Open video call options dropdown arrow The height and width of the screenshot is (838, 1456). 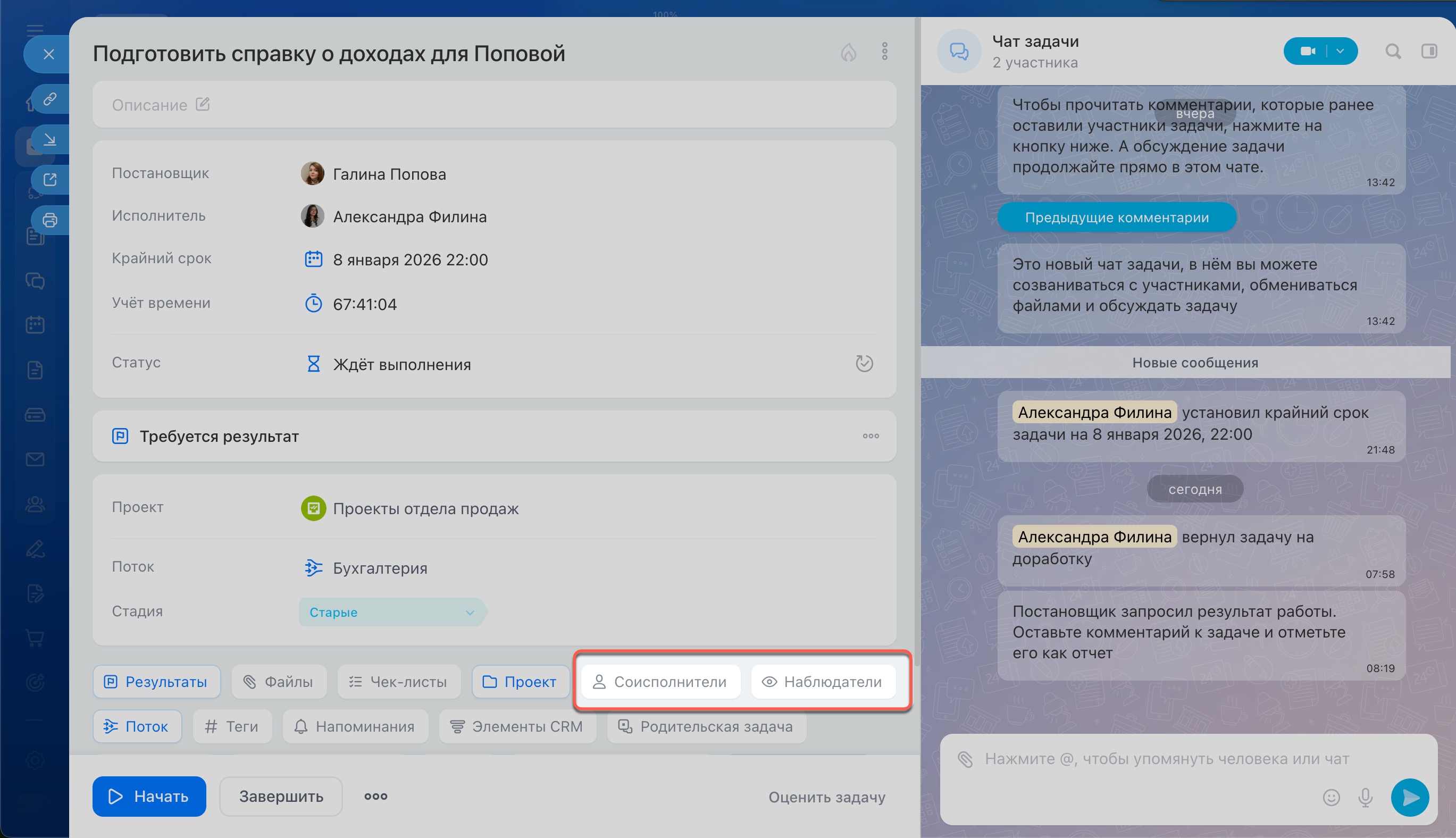click(x=1340, y=51)
